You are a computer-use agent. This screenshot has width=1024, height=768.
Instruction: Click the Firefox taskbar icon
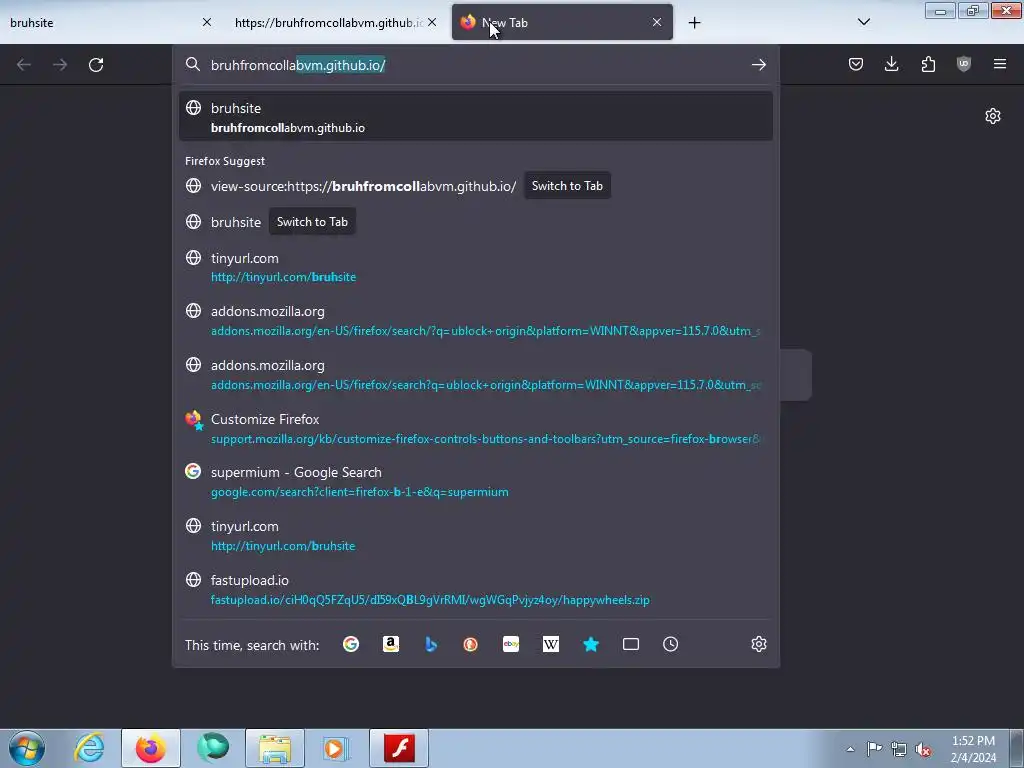(151, 748)
